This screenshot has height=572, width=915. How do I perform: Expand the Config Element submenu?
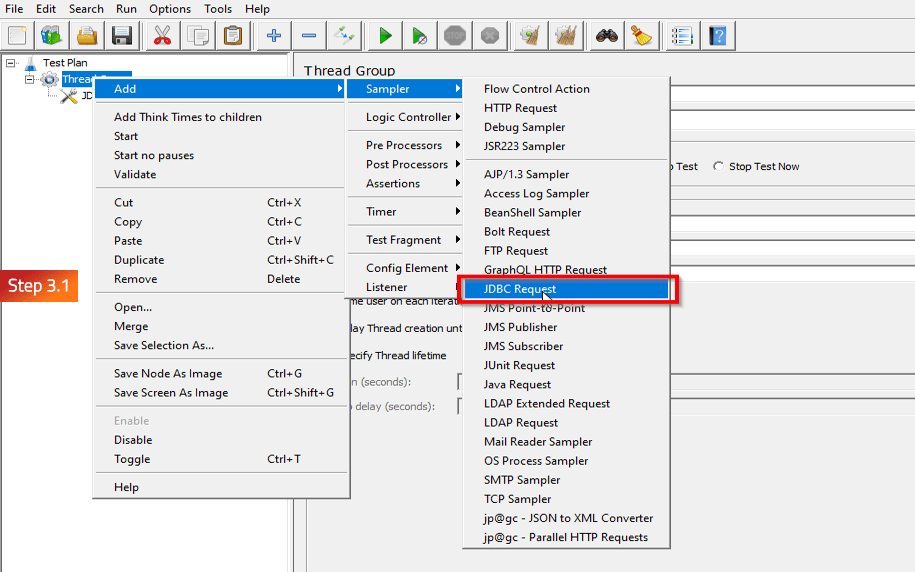404,268
